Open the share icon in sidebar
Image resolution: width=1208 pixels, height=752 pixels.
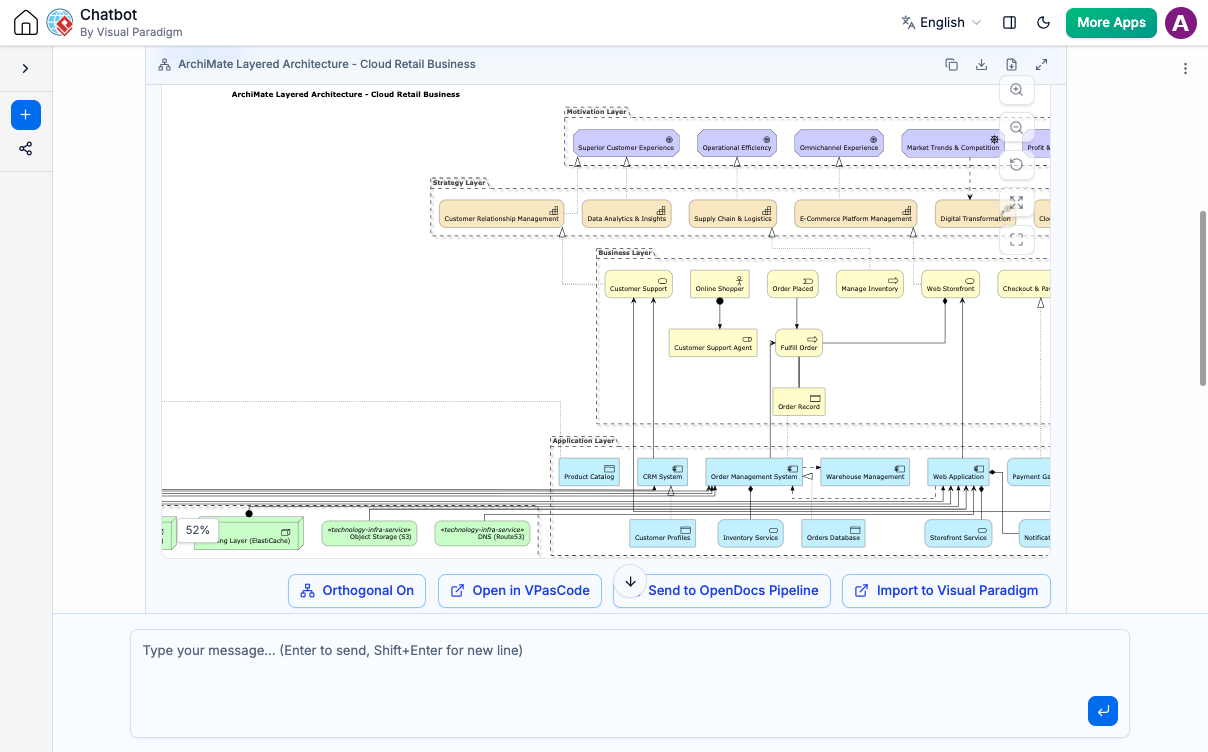pos(26,149)
